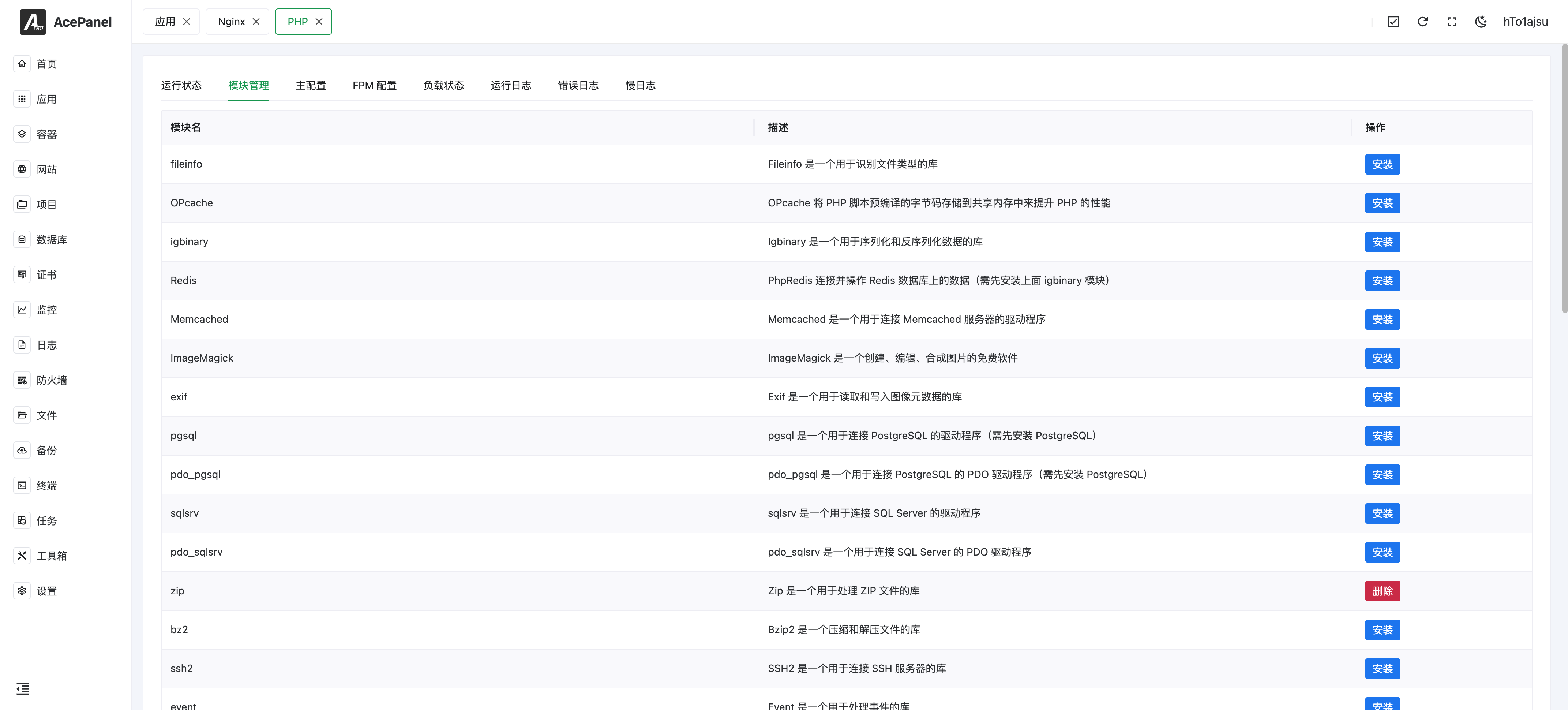The image size is (1568, 710).
Task: Collapse the sidebar using bottom arrow icon
Action: pos(23,689)
